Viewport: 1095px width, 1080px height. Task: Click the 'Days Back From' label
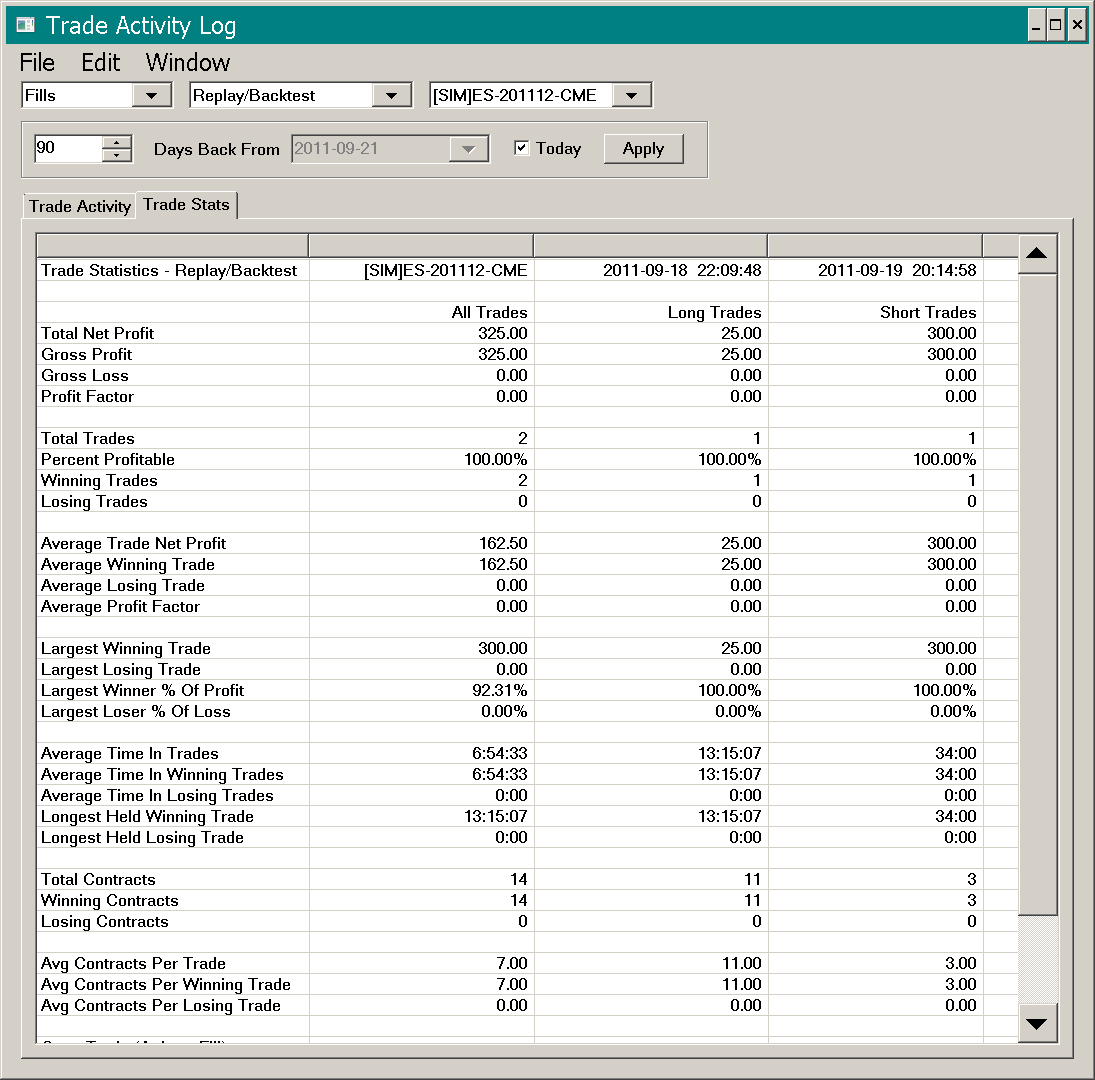pyautogui.click(x=216, y=149)
